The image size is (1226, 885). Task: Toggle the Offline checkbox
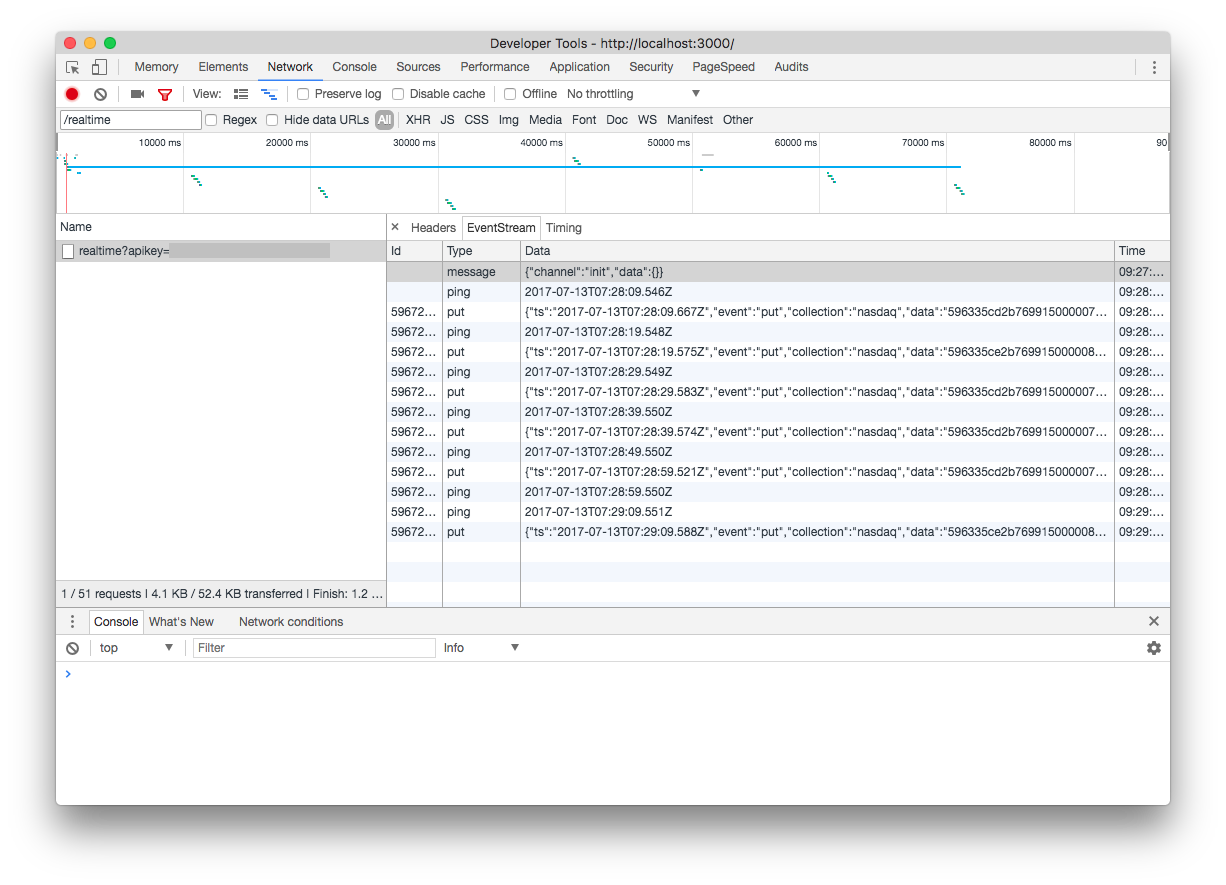[x=510, y=94]
